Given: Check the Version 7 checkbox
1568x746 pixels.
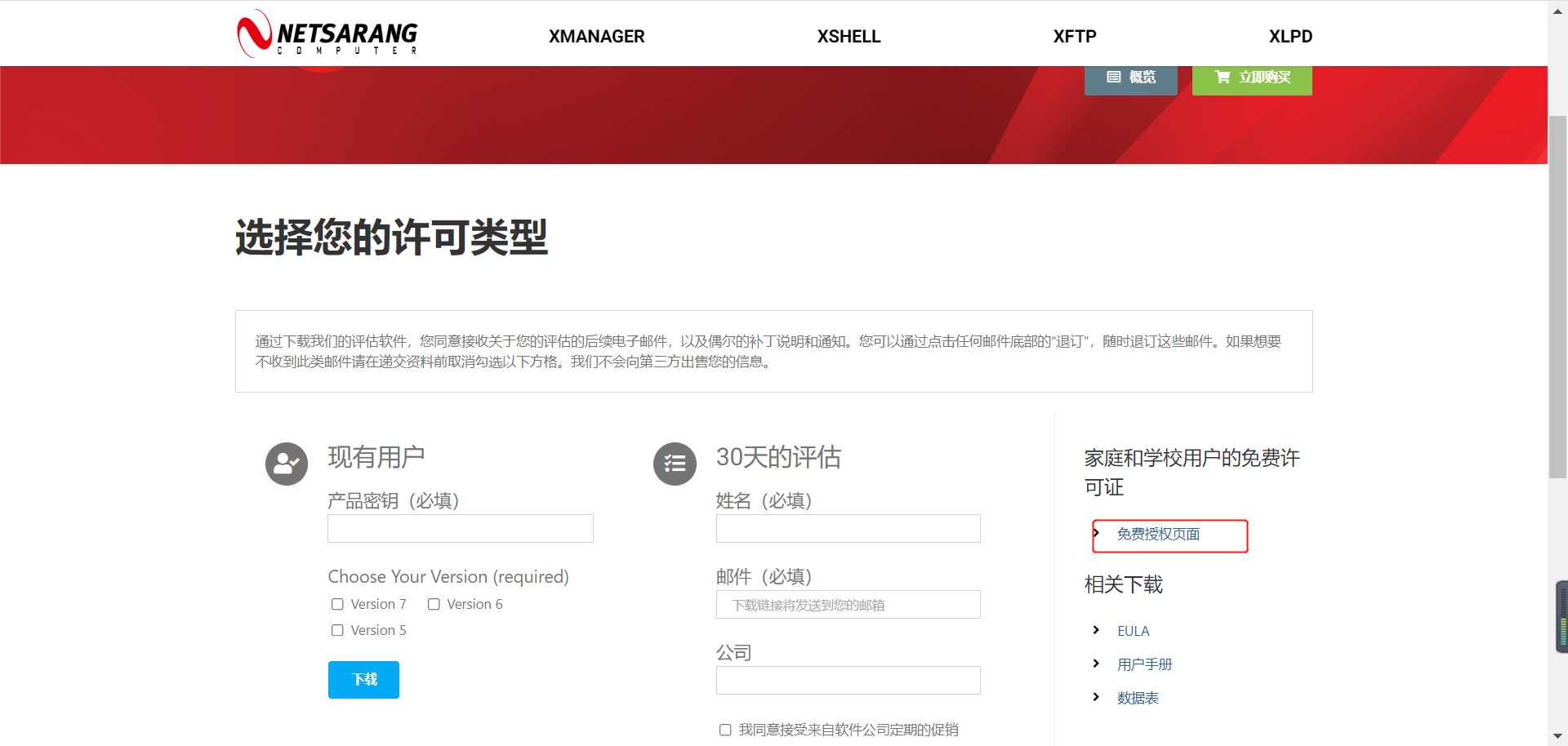Looking at the screenshot, I should tap(337, 604).
